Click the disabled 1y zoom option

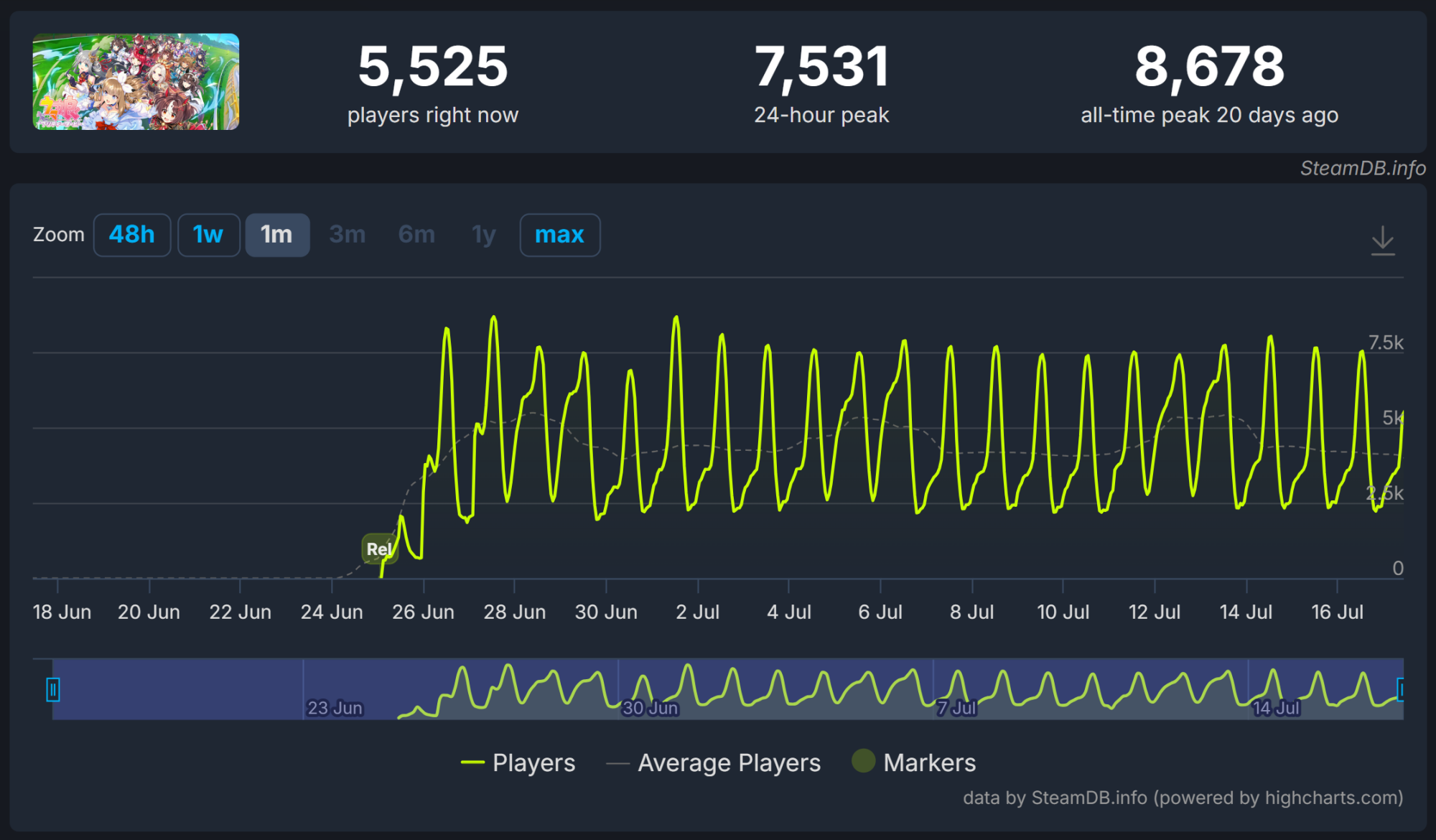(x=484, y=235)
